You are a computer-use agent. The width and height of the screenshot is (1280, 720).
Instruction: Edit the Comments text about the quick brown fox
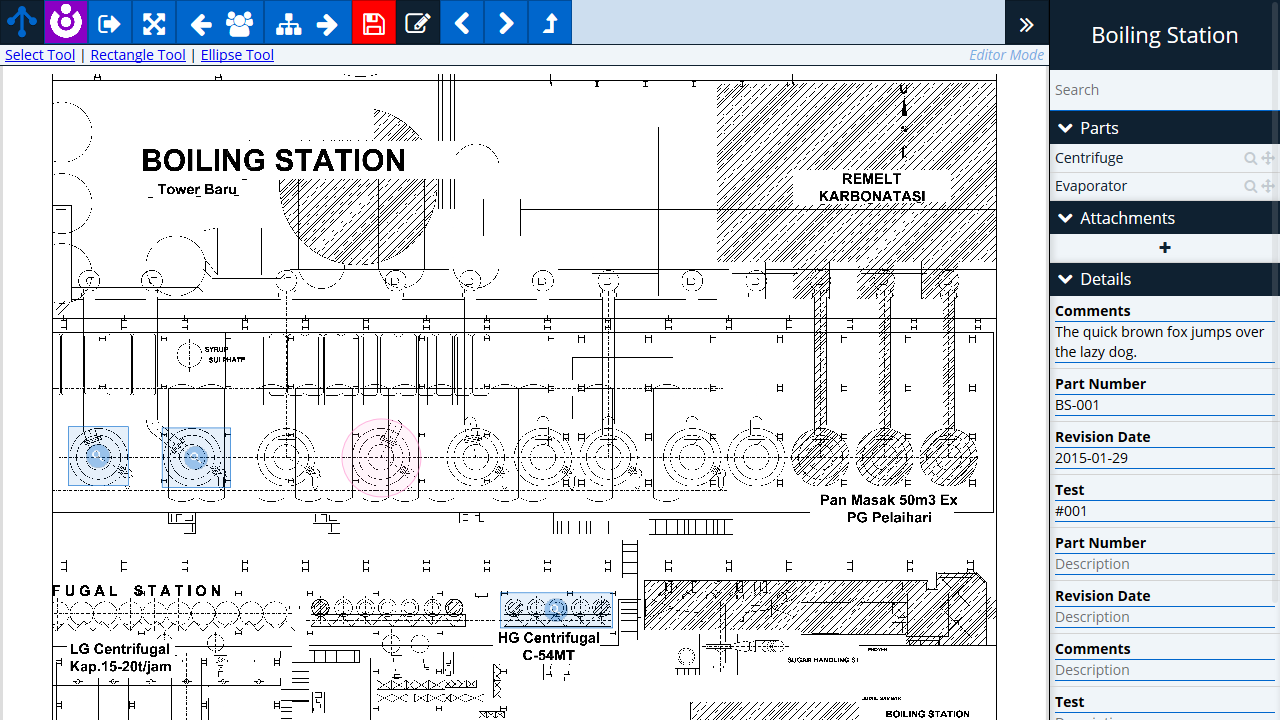(x=1165, y=342)
